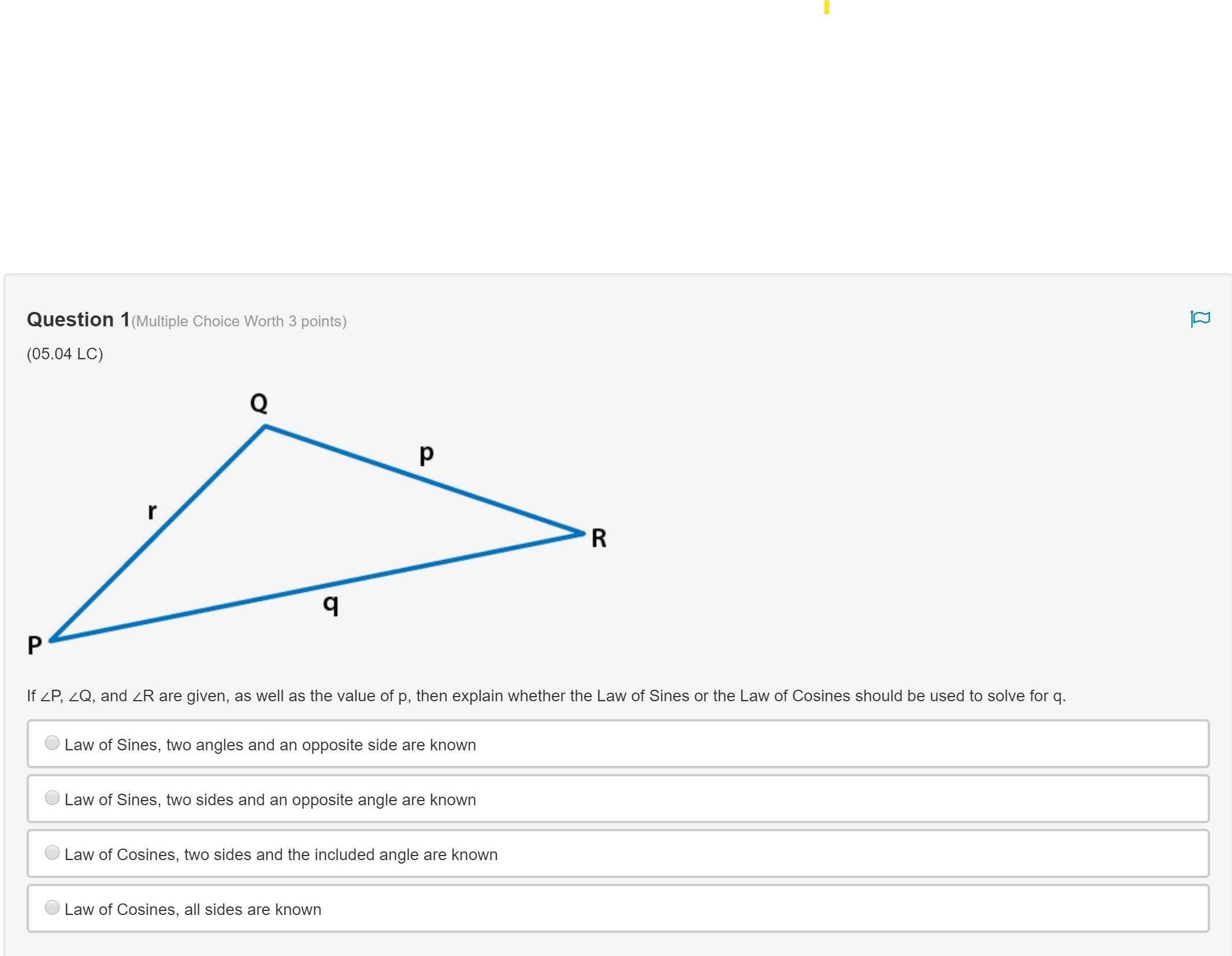Image resolution: width=1232 pixels, height=956 pixels.
Task: Flag Question 1 for review
Action: pyautogui.click(x=1200, y=318)
